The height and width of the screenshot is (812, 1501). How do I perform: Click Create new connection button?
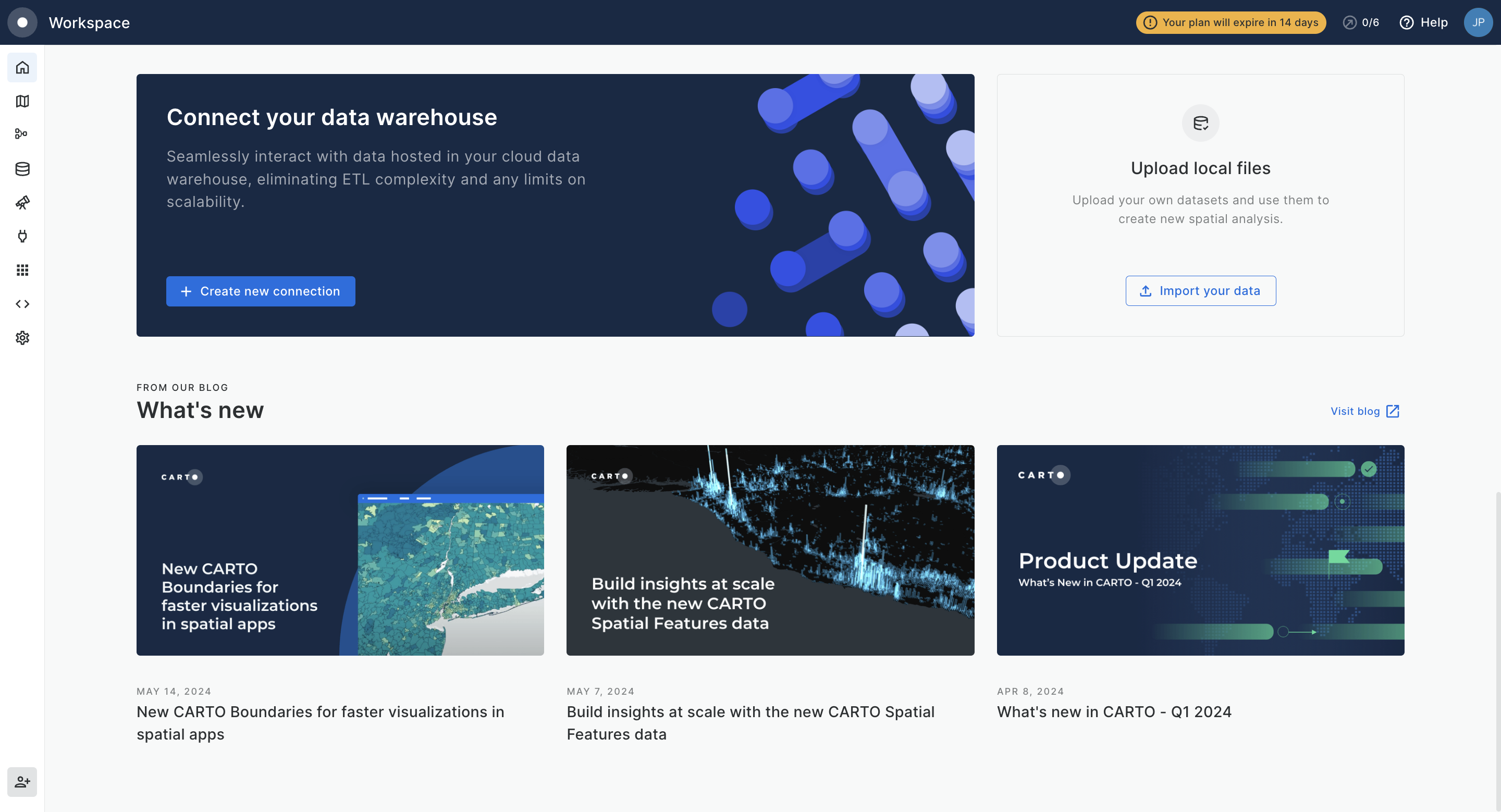tap(261, 291)
